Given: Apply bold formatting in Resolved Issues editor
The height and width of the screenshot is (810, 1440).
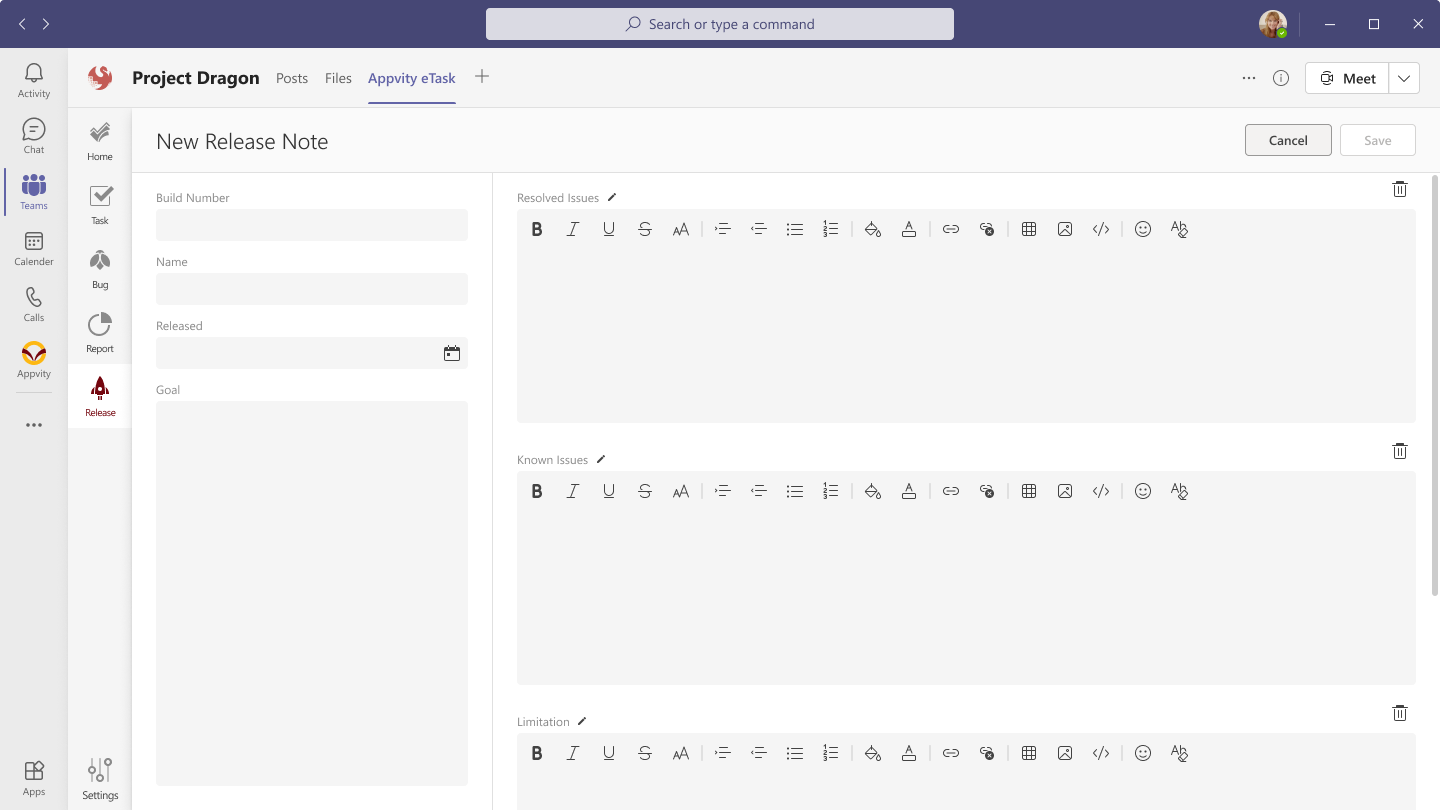Looking at the screenshot, I should [x=537, y=229].
